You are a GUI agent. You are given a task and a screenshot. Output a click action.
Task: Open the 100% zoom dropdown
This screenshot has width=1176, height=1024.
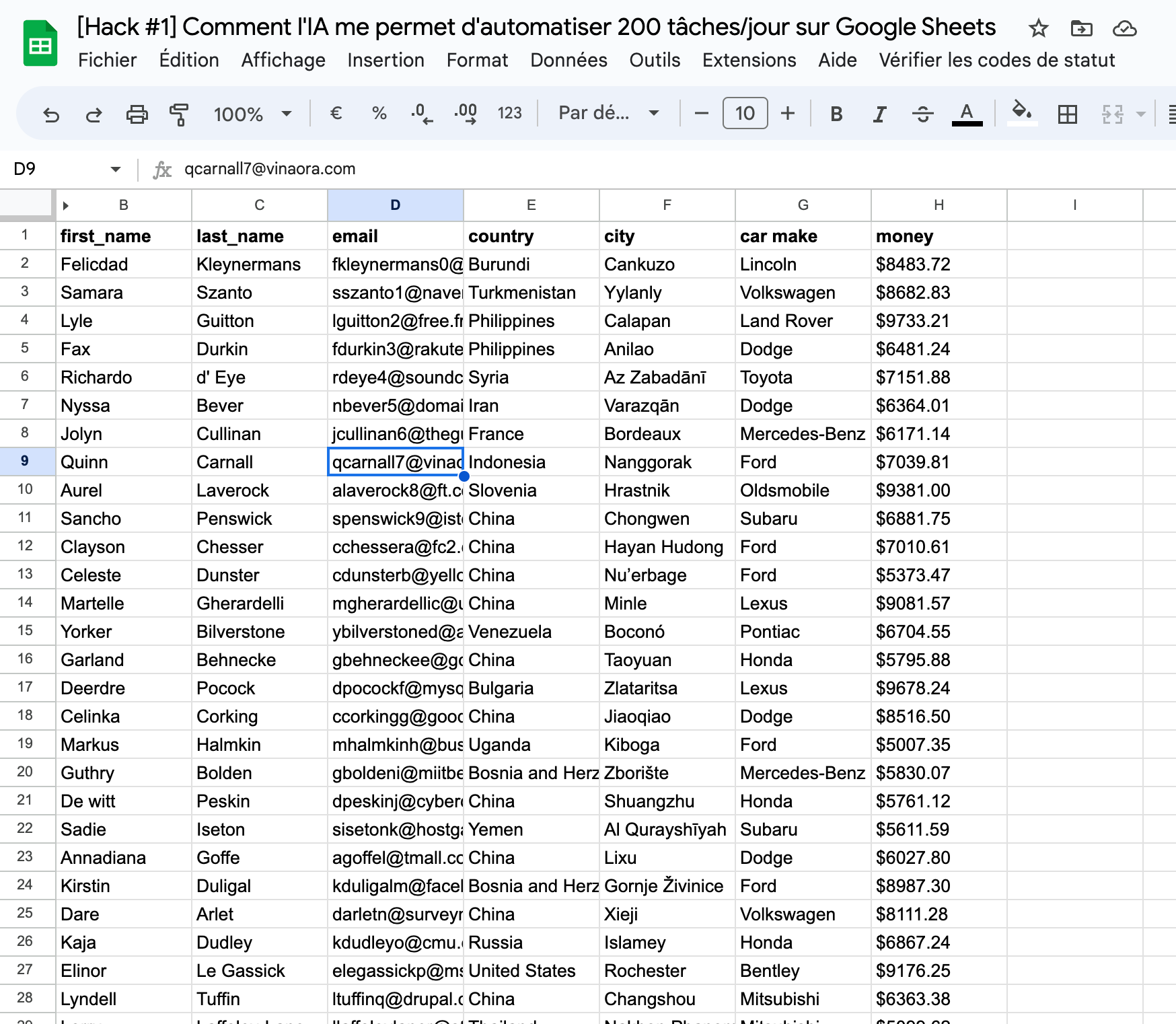252,114
